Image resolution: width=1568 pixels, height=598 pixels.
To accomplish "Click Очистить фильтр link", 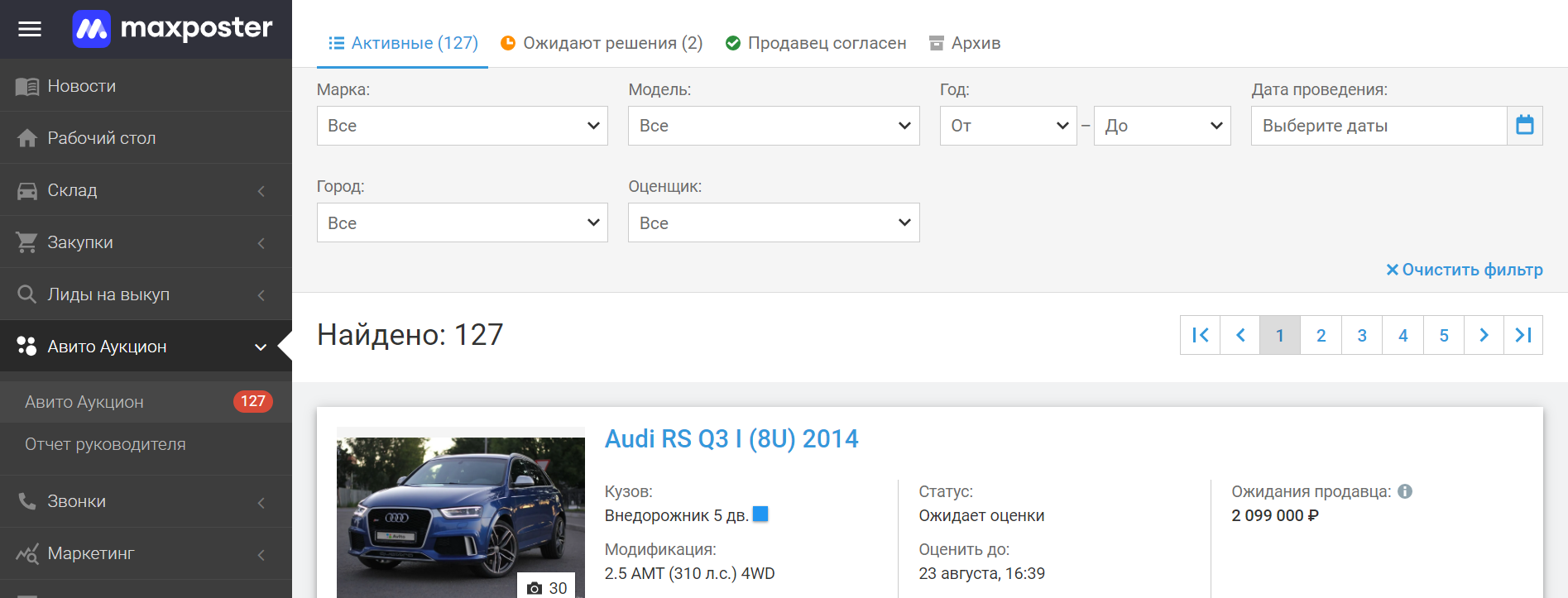I will coord(1465,270).
